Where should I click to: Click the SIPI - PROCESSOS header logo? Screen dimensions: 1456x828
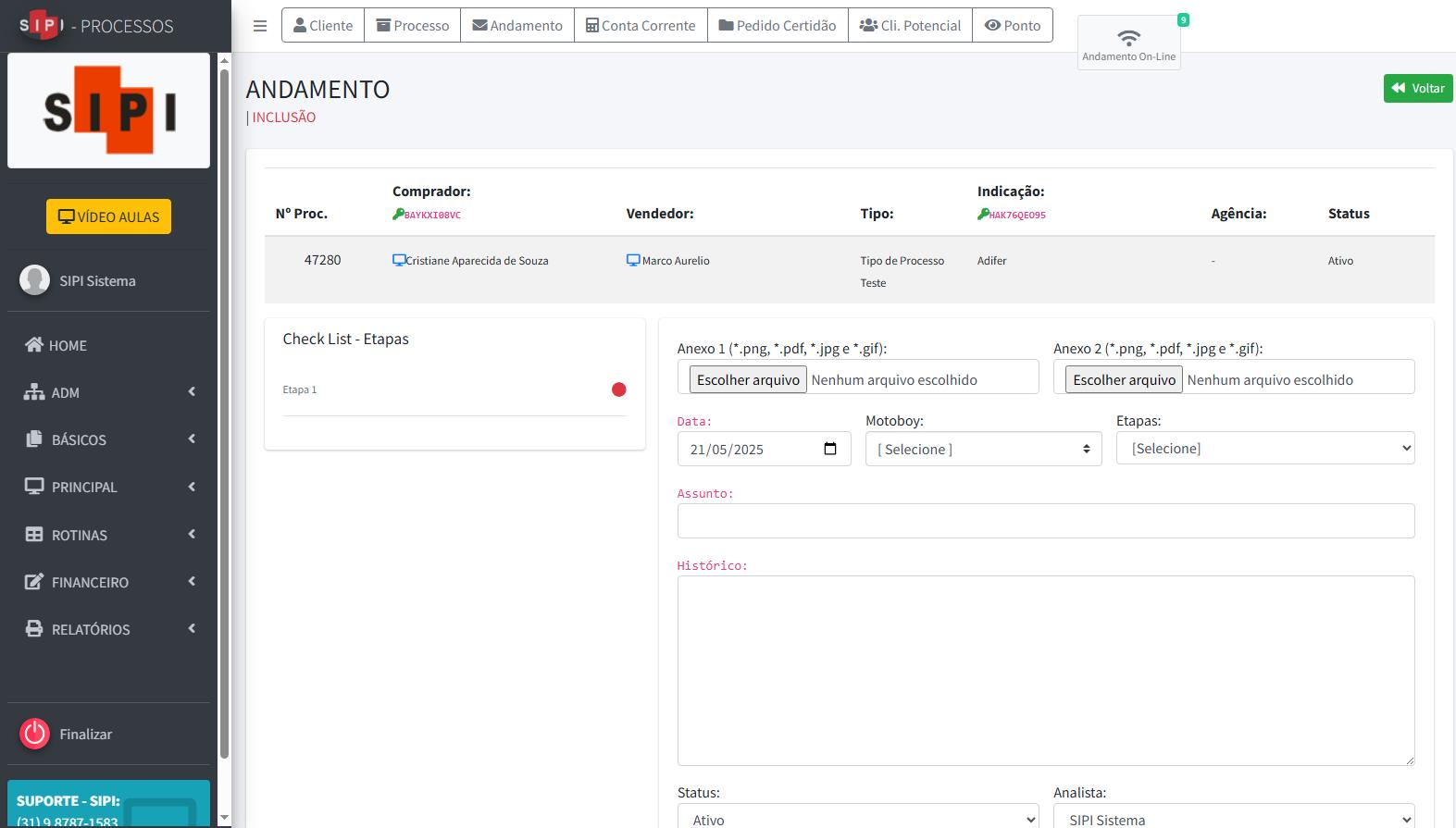[x=96, y=25]
